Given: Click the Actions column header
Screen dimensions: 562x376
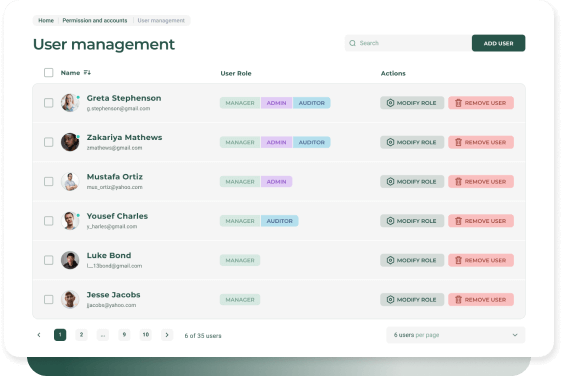Looking at the screenshot, I should tap(393, 73).
